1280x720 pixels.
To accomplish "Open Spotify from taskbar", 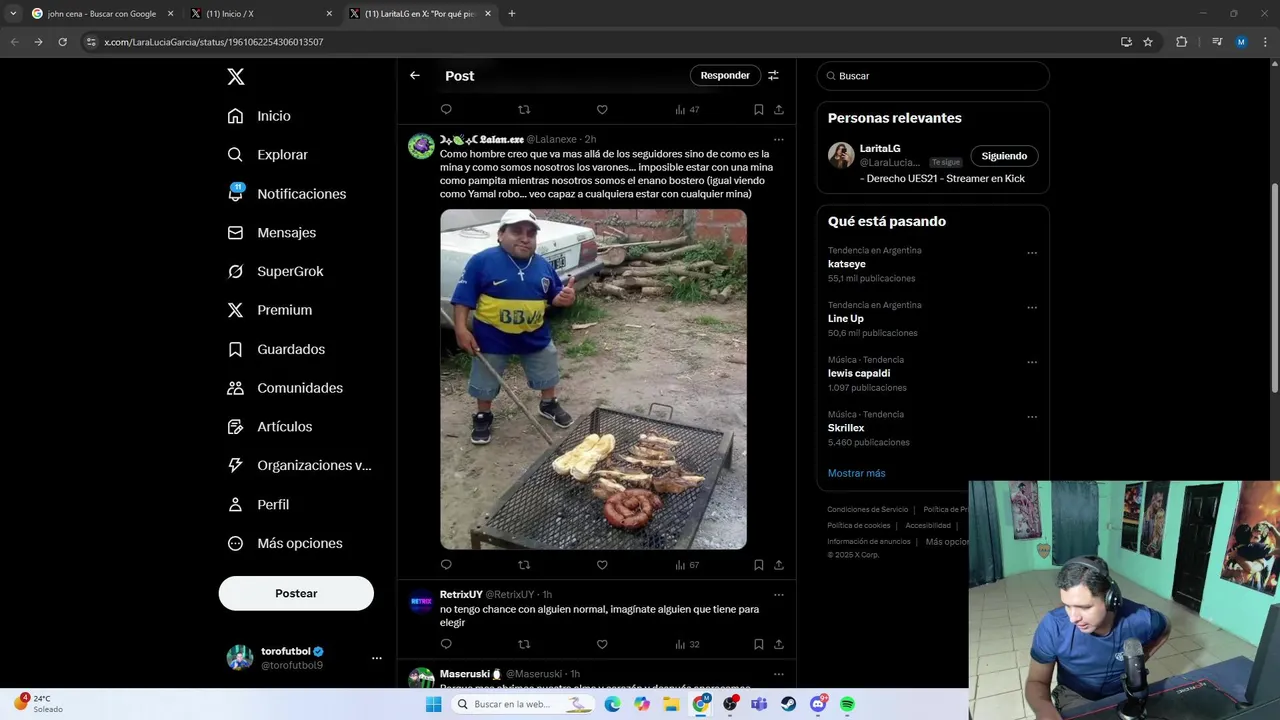I will pyautogui.click(x=847, y=704).
